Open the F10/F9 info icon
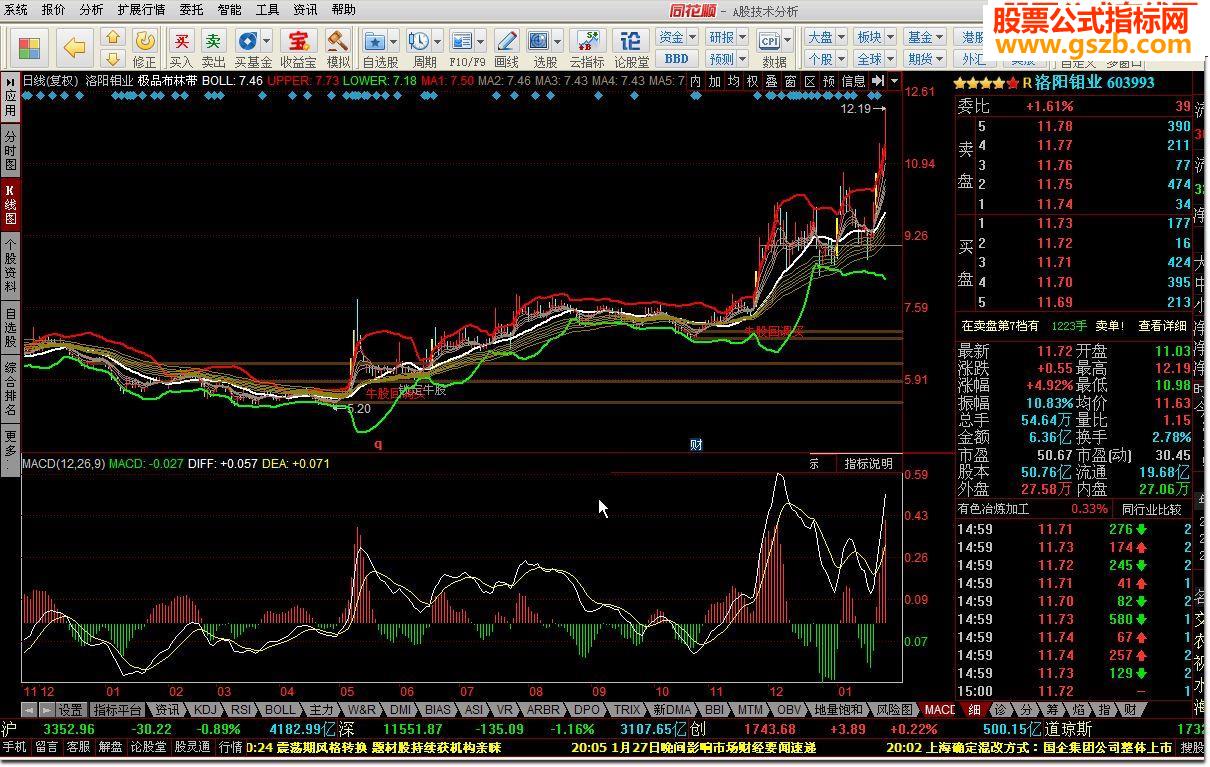Image resolution: width=1210 pixels, height=767 pixels. pyautogui.click(x=462, y=41)
